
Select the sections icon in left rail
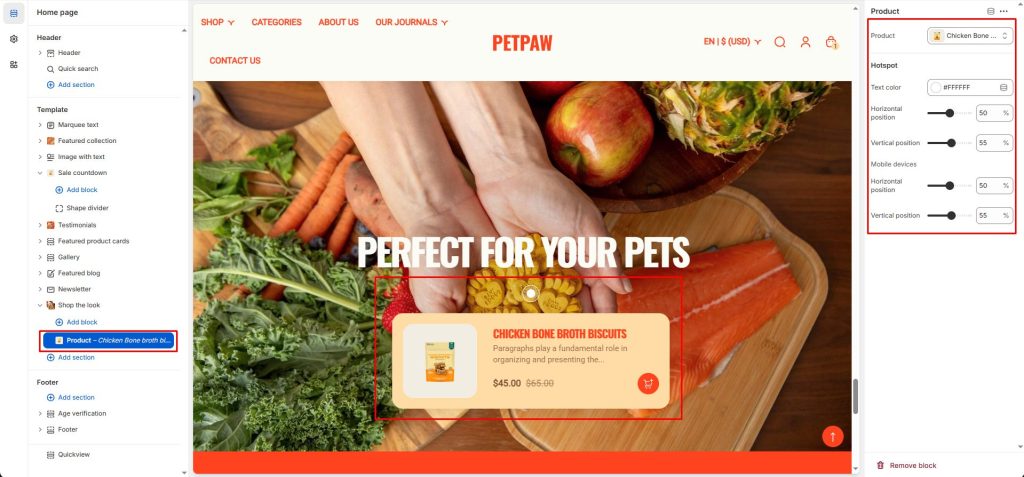point(14,13)
